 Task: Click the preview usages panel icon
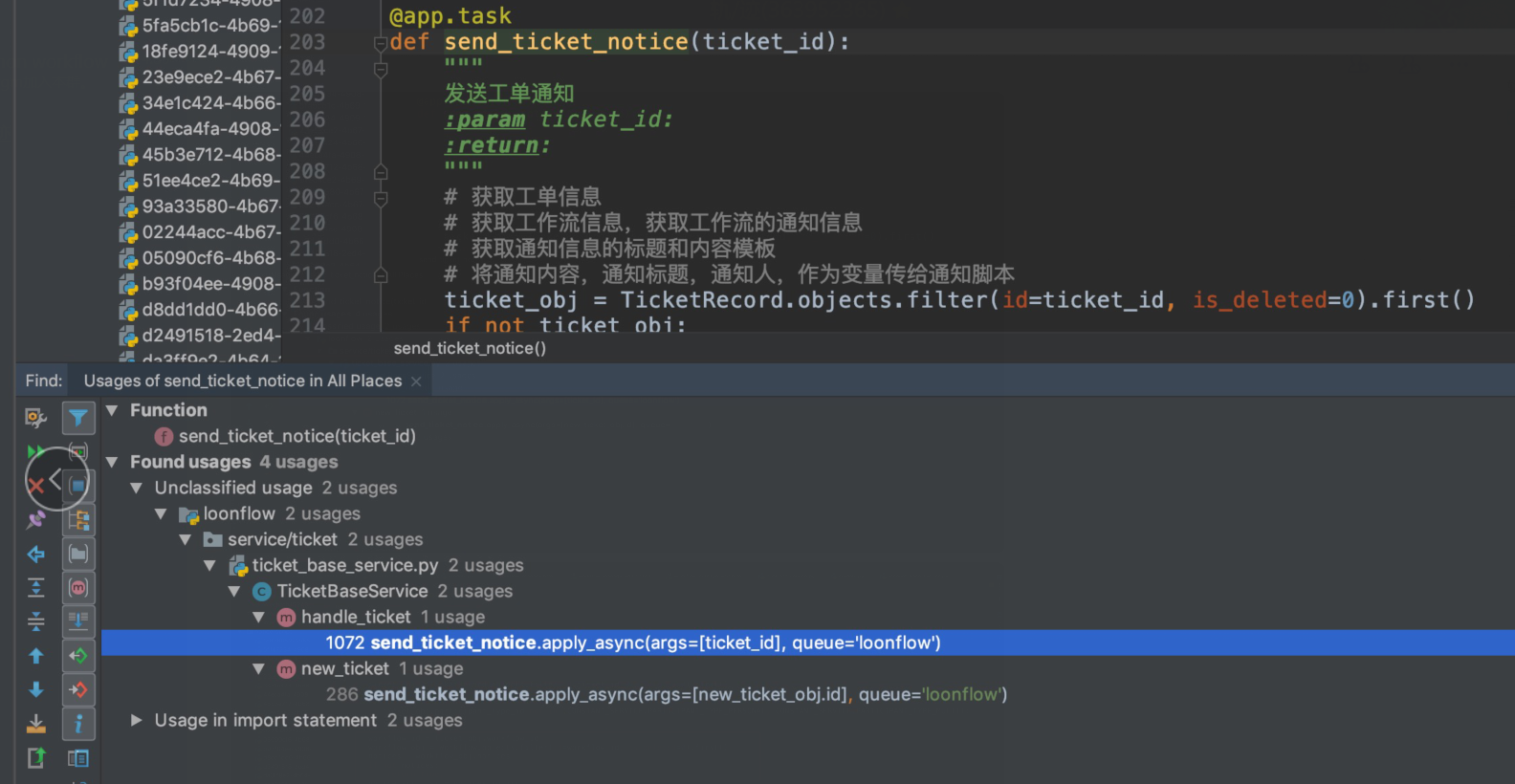point(78,758)
